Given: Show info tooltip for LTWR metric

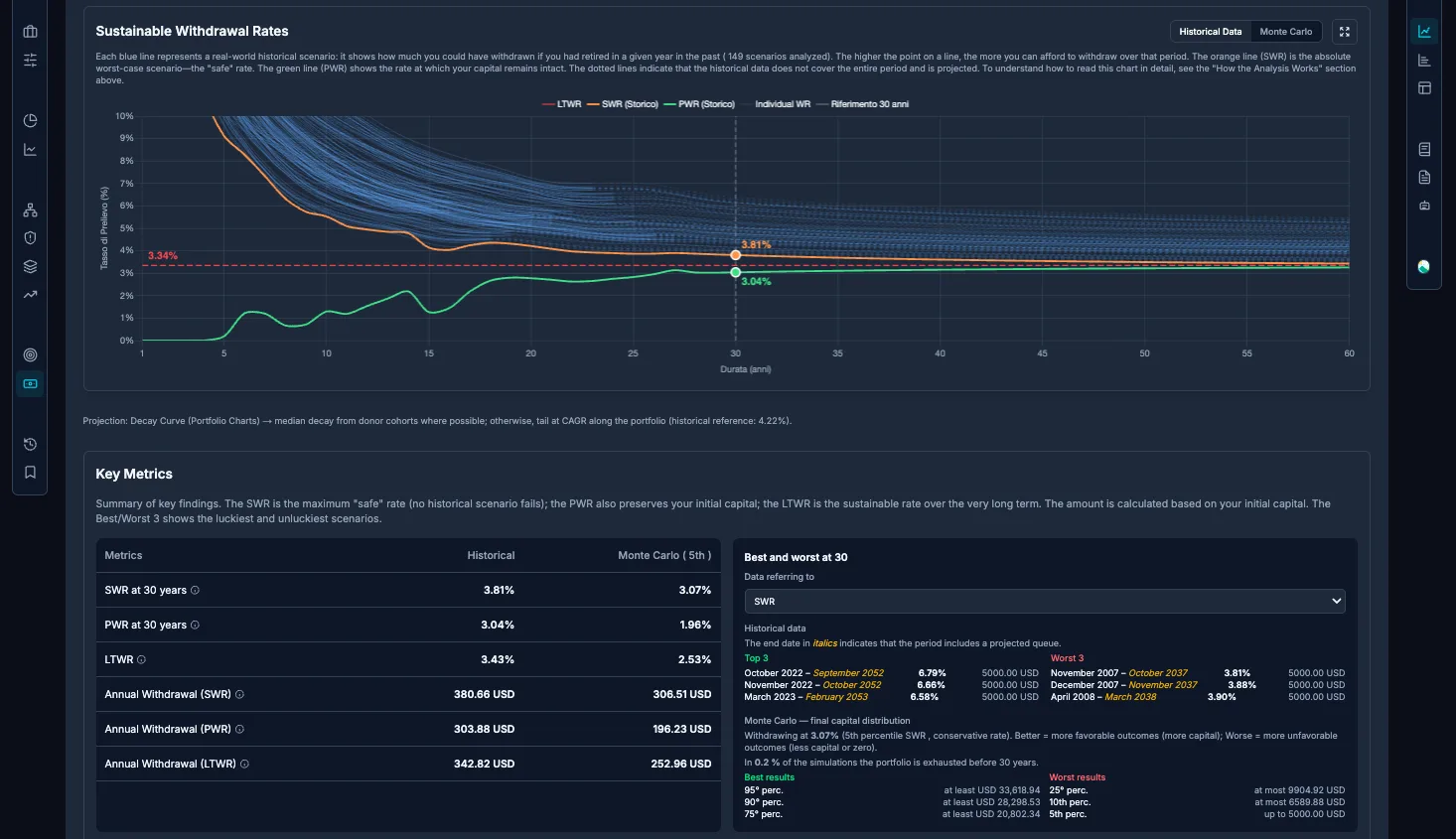Looking at the screenshot, I should click(x=141, y=660).
